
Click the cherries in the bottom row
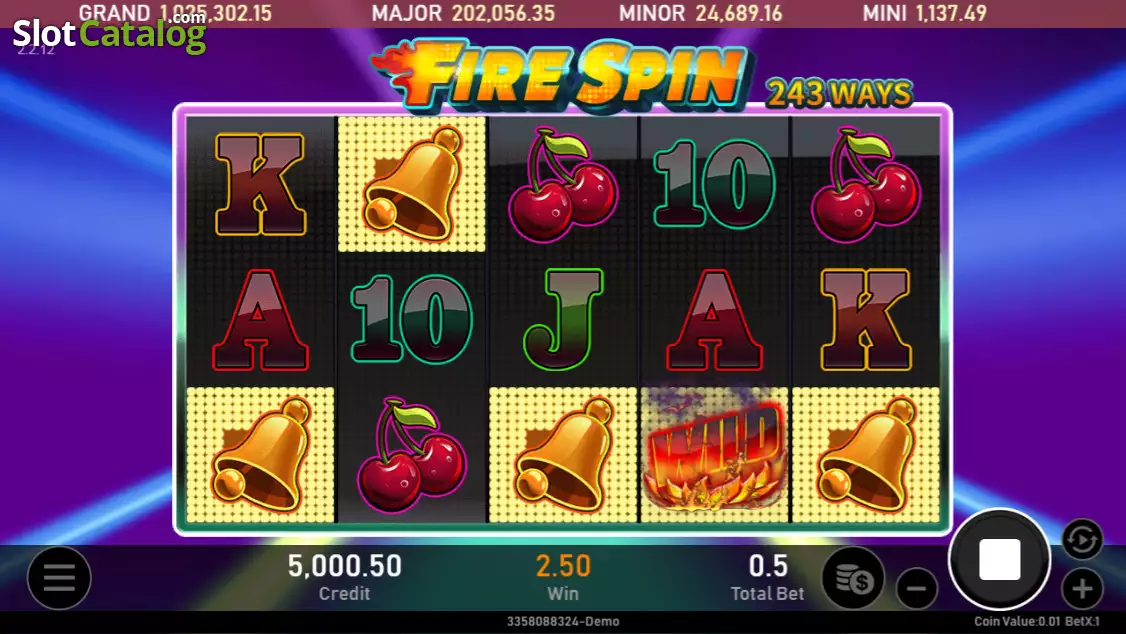(x=411, y=454)
